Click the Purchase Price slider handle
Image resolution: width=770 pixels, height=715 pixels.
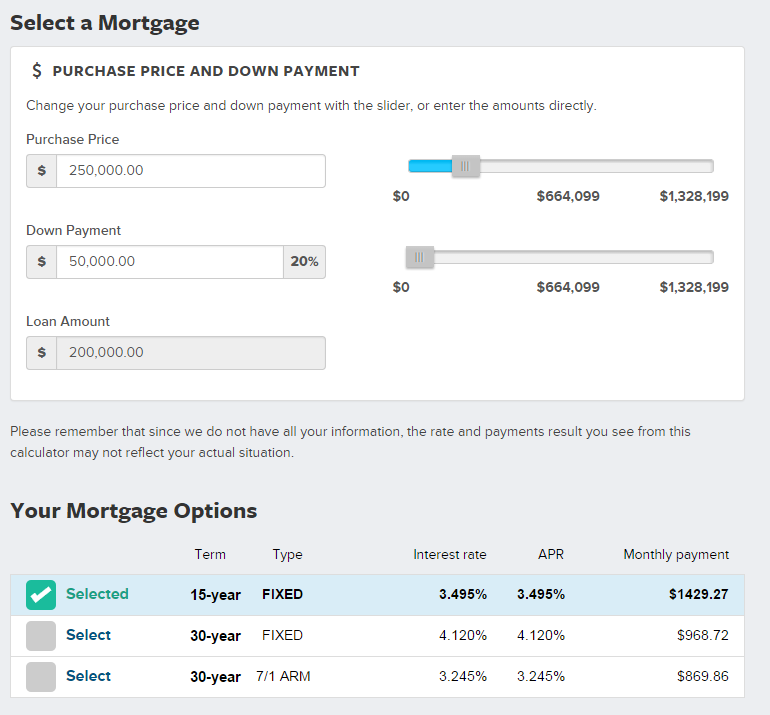465,167
